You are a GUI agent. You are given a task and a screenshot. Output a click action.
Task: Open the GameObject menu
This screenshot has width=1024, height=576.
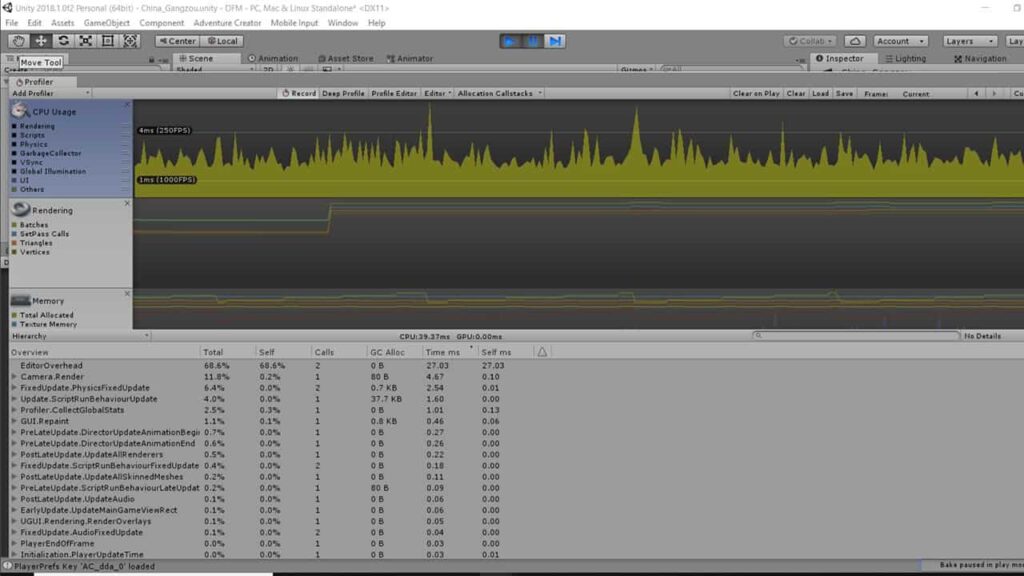[x=106, y=23]
